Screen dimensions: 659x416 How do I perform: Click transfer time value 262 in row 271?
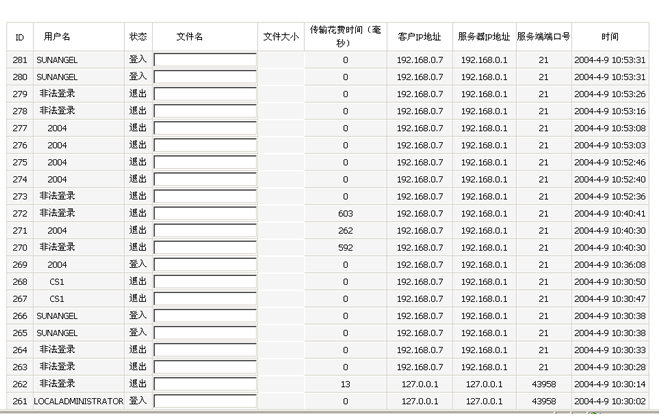[x=345, y=231]
